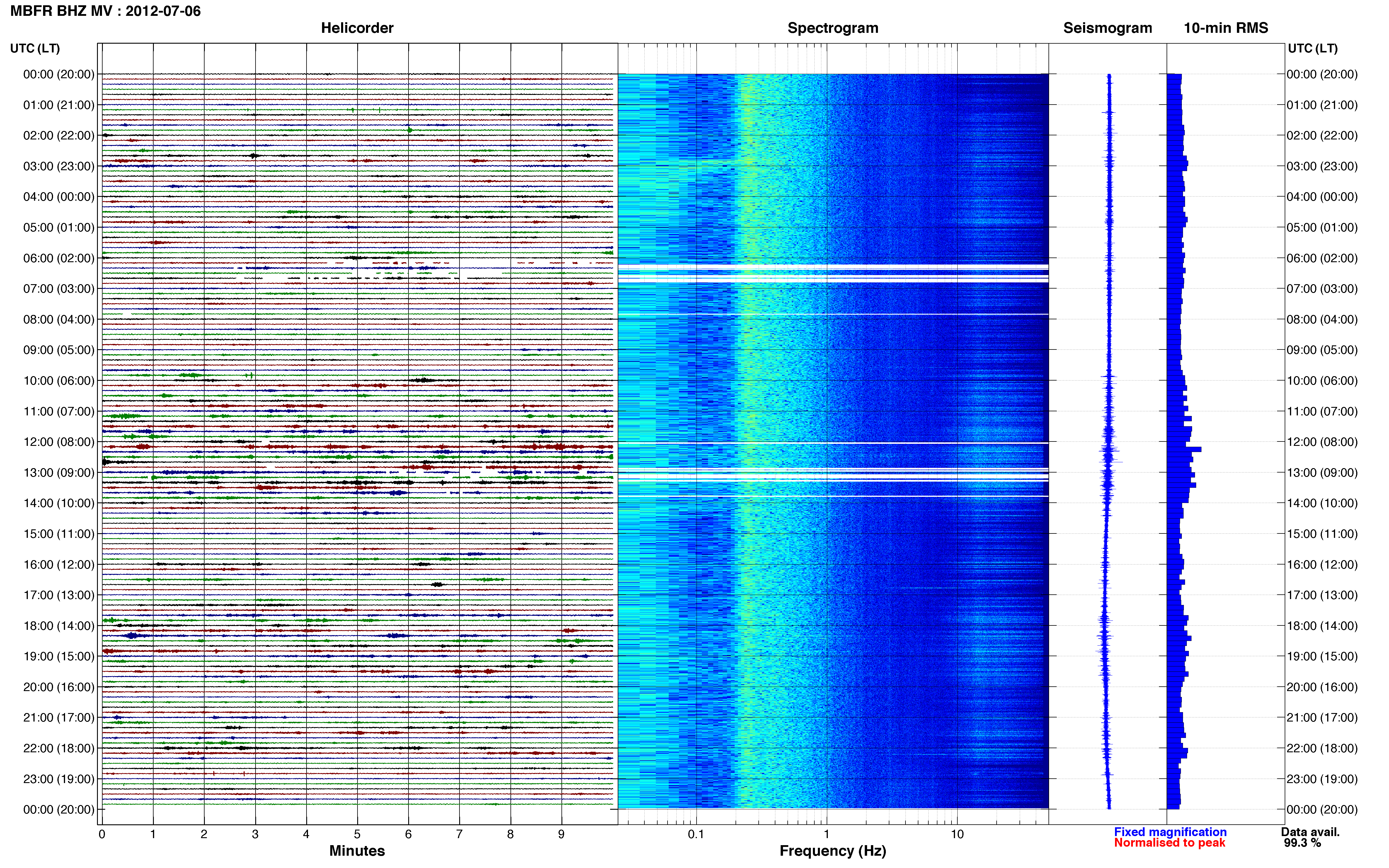
Task: Click right-axis time label '16:00 (12:00)'
Action: [1322, 564]
